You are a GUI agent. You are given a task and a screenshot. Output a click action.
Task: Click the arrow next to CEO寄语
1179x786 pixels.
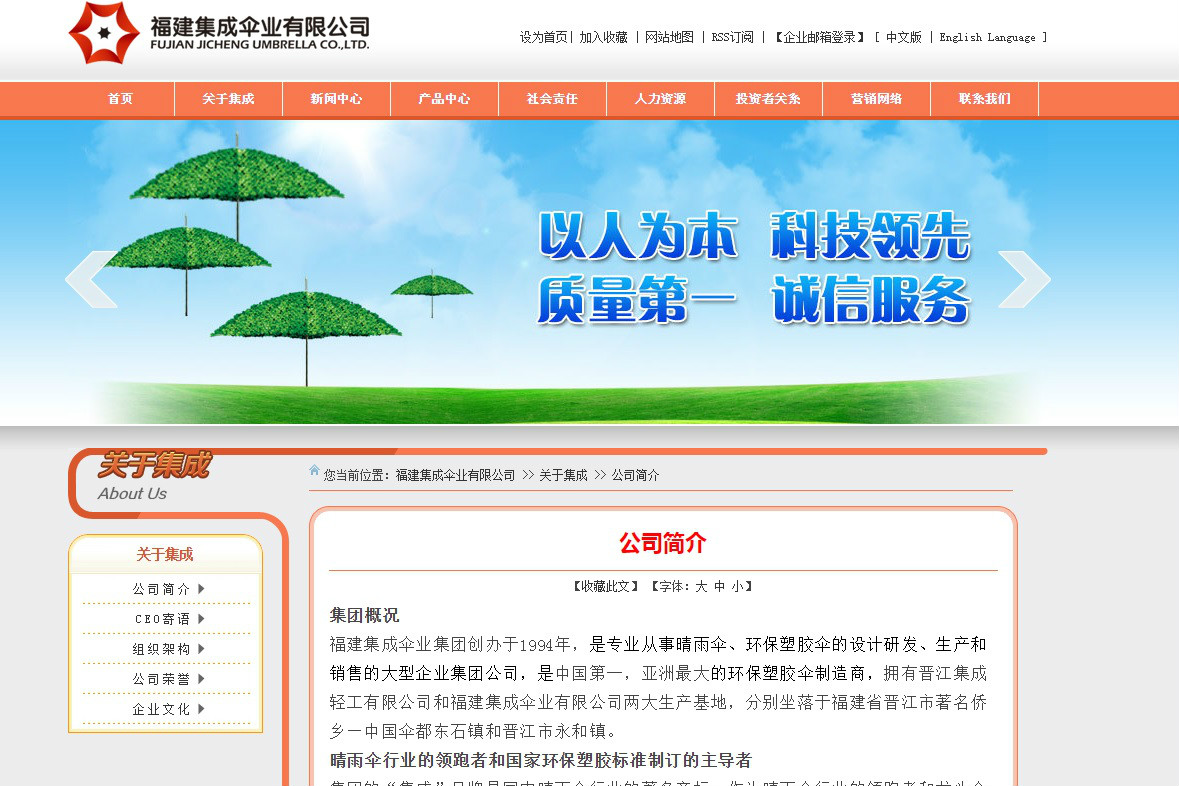coord(201,619)
